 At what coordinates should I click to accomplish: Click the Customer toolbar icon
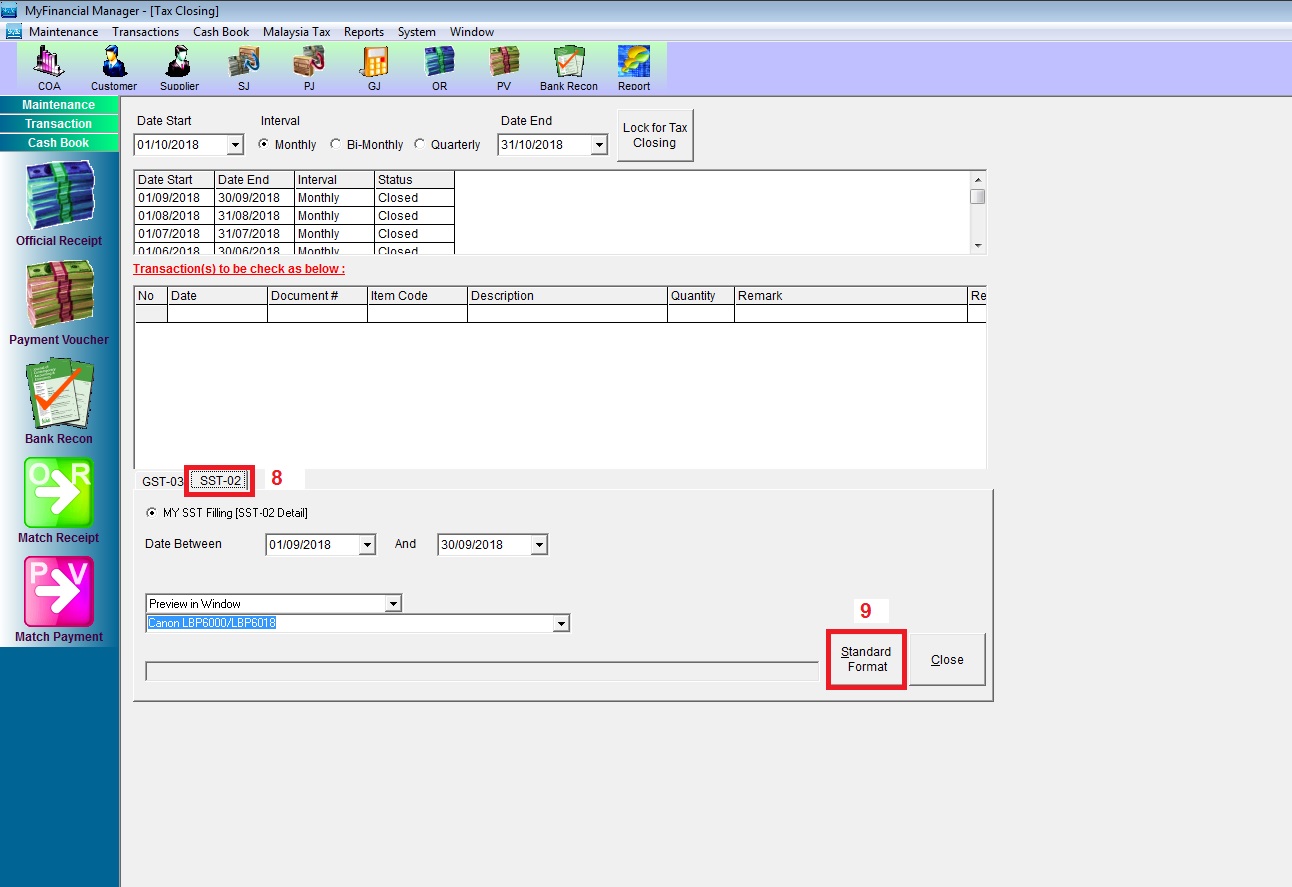pos(114,67)
